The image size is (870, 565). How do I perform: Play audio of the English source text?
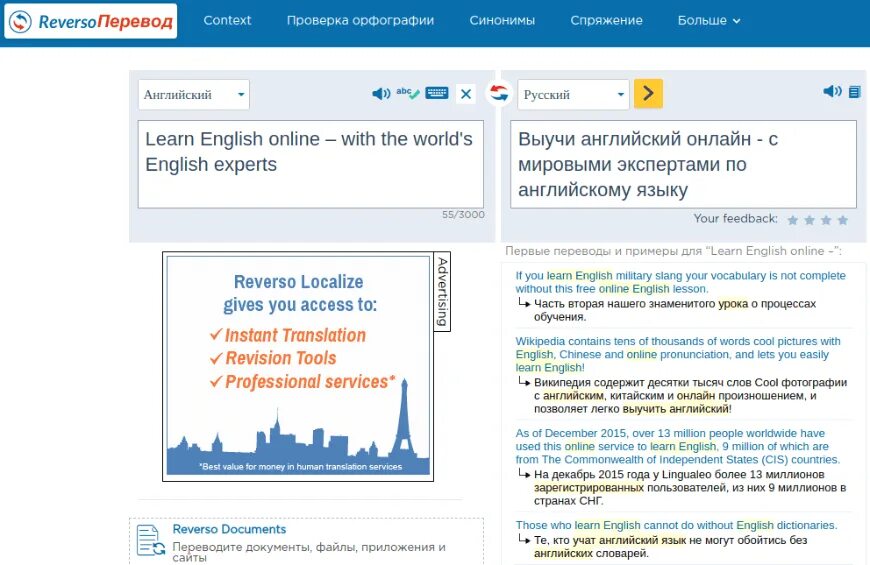pyautogui.click(x=381, y=94)
